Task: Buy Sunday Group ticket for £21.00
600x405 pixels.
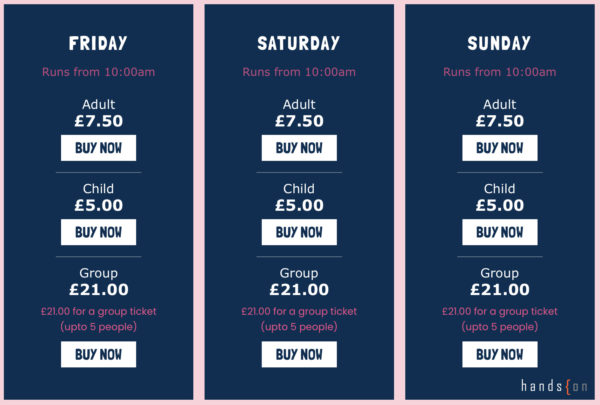Action: coord(500,354)
